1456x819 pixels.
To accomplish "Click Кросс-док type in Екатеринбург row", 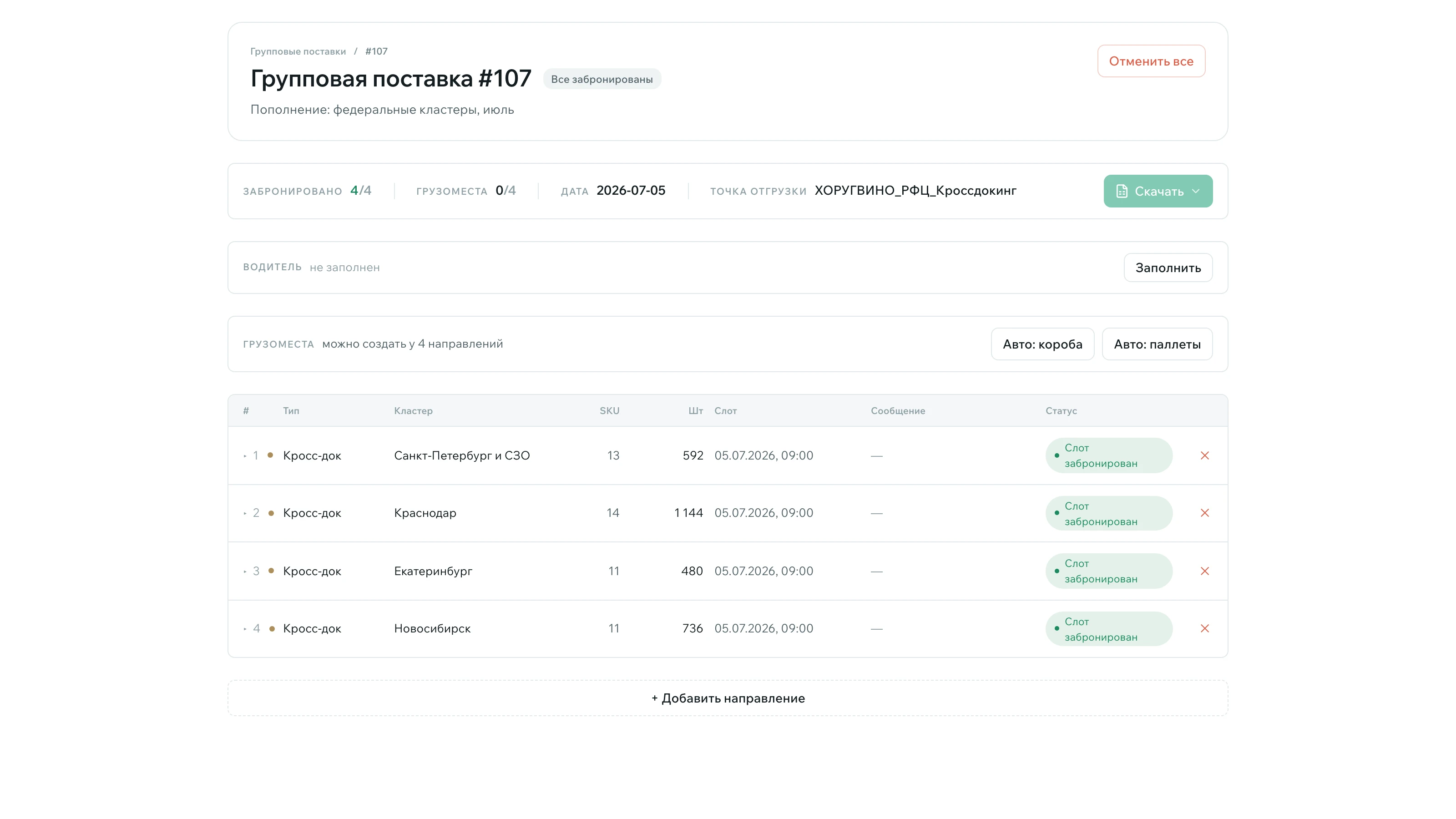I will point(312,571).
